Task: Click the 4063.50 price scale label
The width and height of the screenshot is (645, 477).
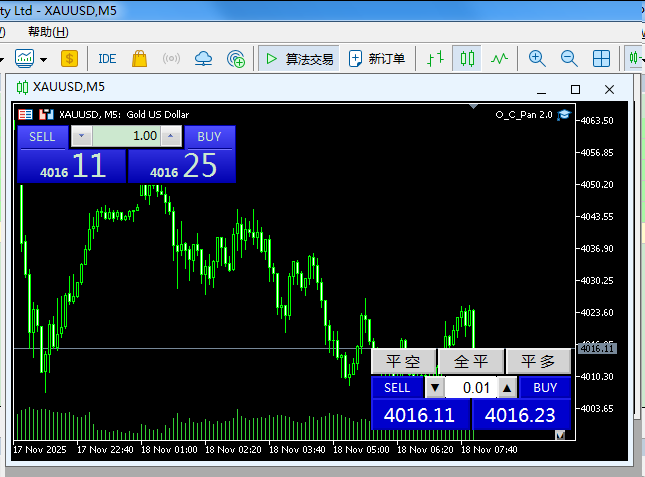Action: click(x=597, y=120)
